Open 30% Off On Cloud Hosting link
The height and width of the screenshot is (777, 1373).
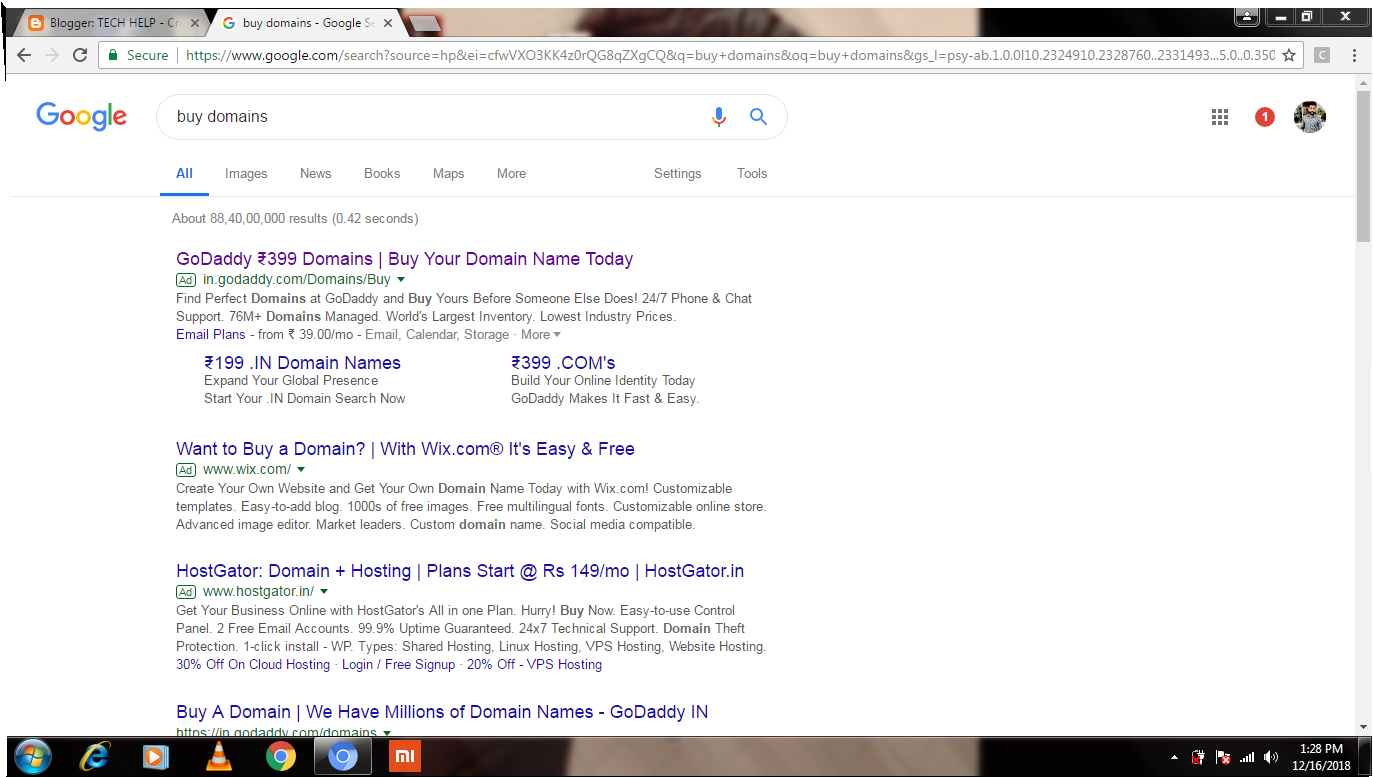tap(253, 665)
